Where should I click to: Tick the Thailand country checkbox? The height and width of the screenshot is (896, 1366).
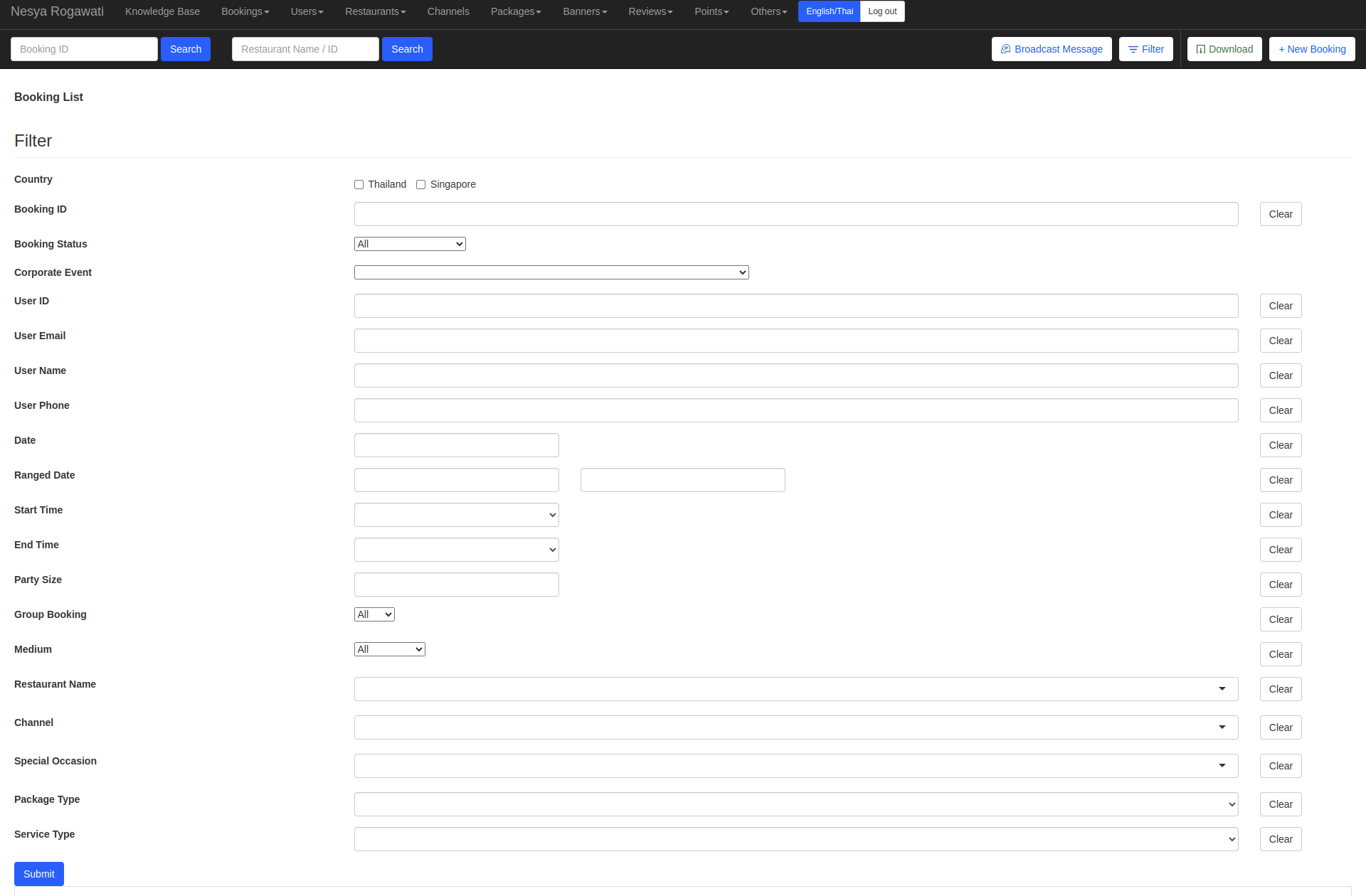(x=359, y=185)
